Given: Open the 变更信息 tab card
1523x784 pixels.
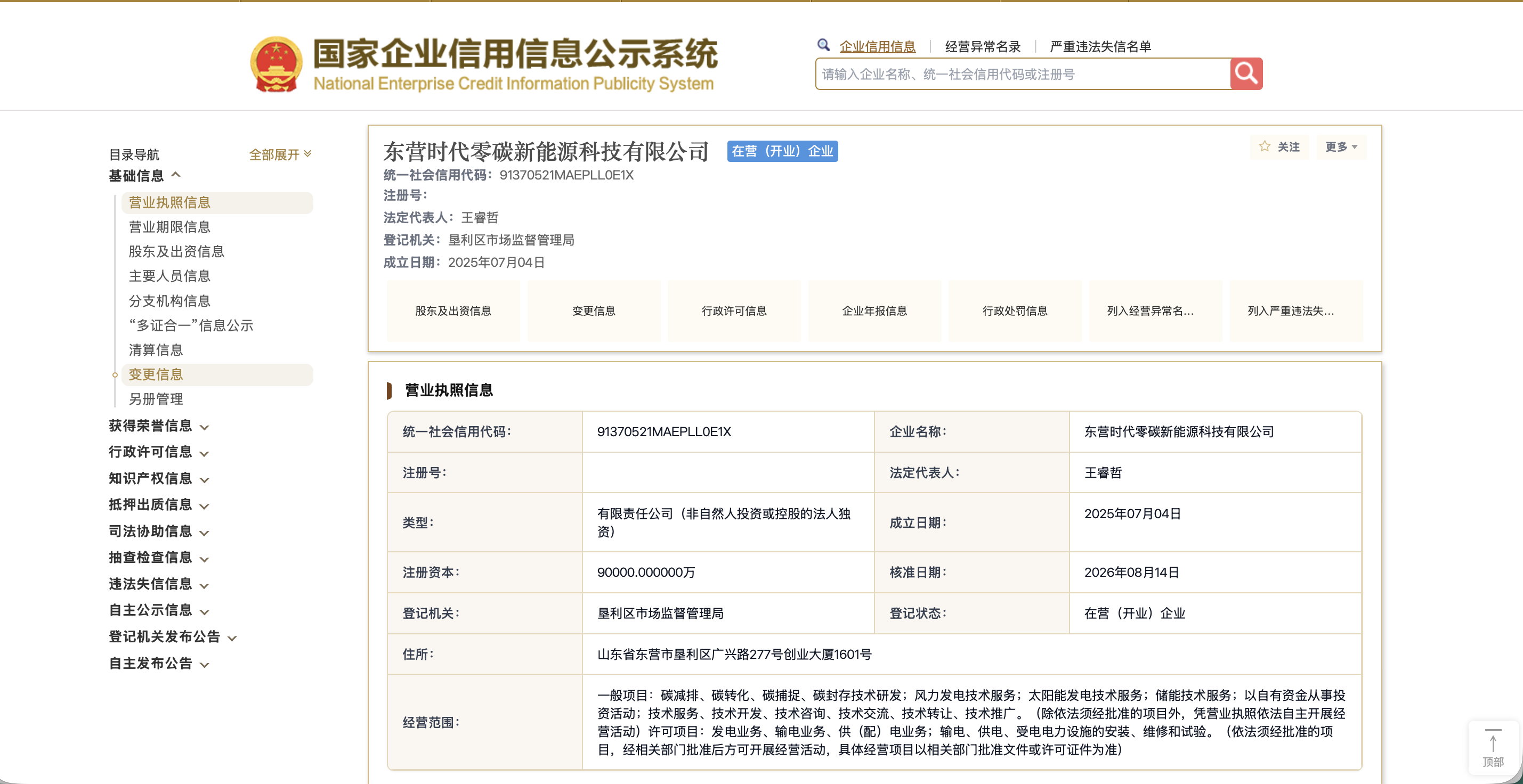Looking at the screenshot, I should (594, 311).
